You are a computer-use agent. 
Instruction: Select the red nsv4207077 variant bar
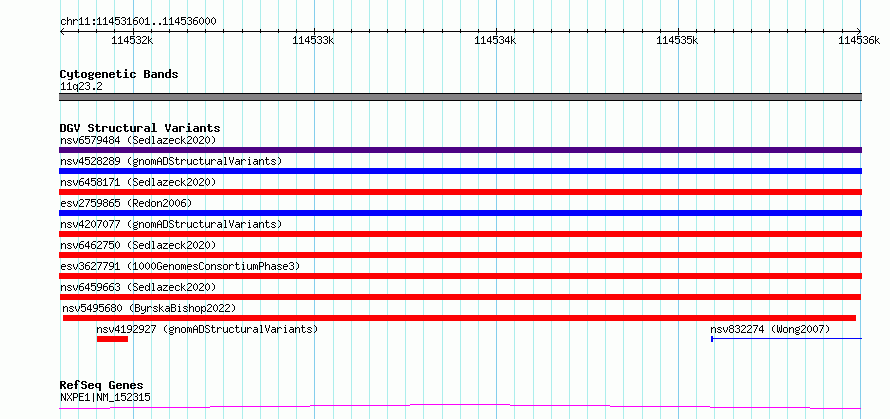click(x=460, y=234)
